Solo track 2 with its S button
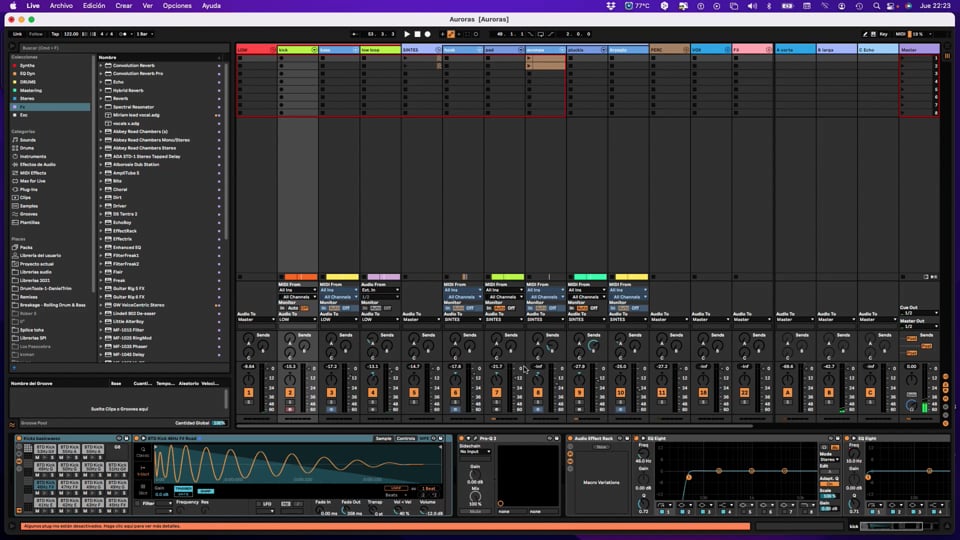The width and height of the screenshot is (960, 540). [x=290, y=402]
